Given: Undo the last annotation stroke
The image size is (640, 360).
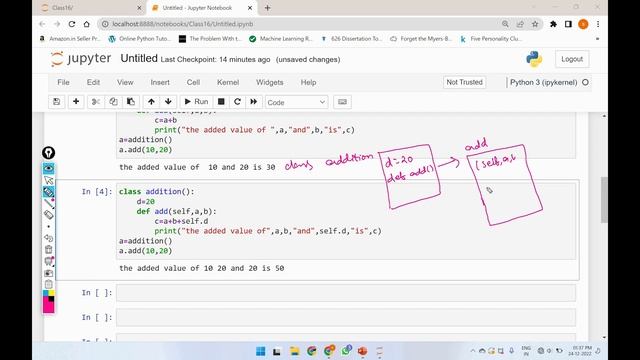Looking at the screenshot, I should [x=49, y=238].
